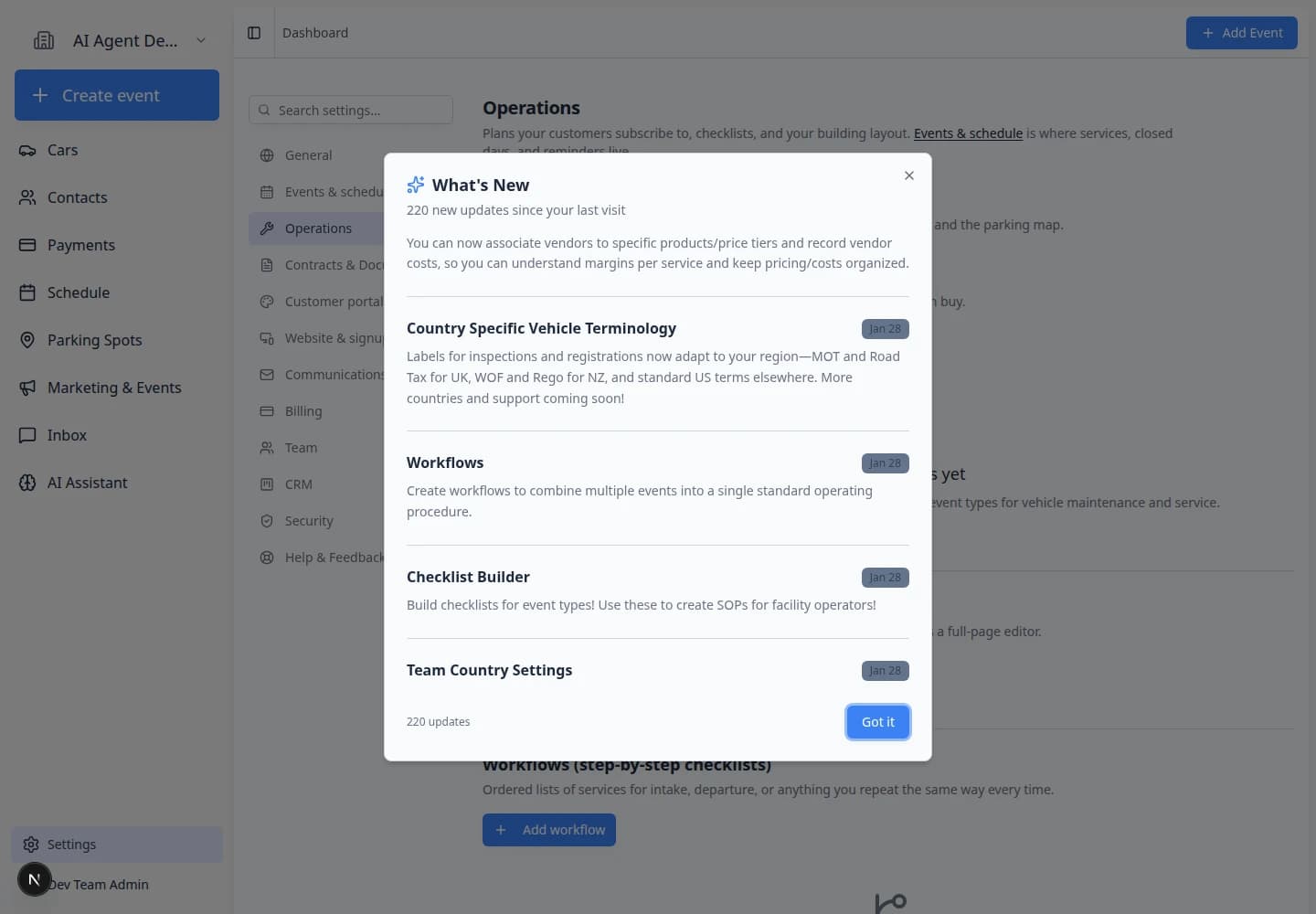Open the Dev Team Admin profile avatar
Screen dimensions: 1316x914
click(x=34, y=879)
